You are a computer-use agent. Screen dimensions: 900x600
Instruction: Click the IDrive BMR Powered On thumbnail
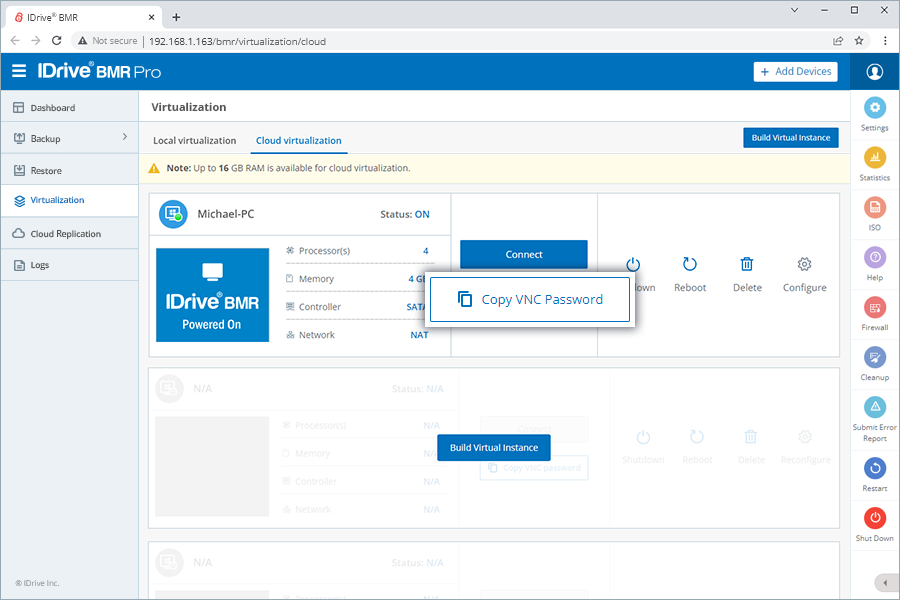tap(212, 295)
